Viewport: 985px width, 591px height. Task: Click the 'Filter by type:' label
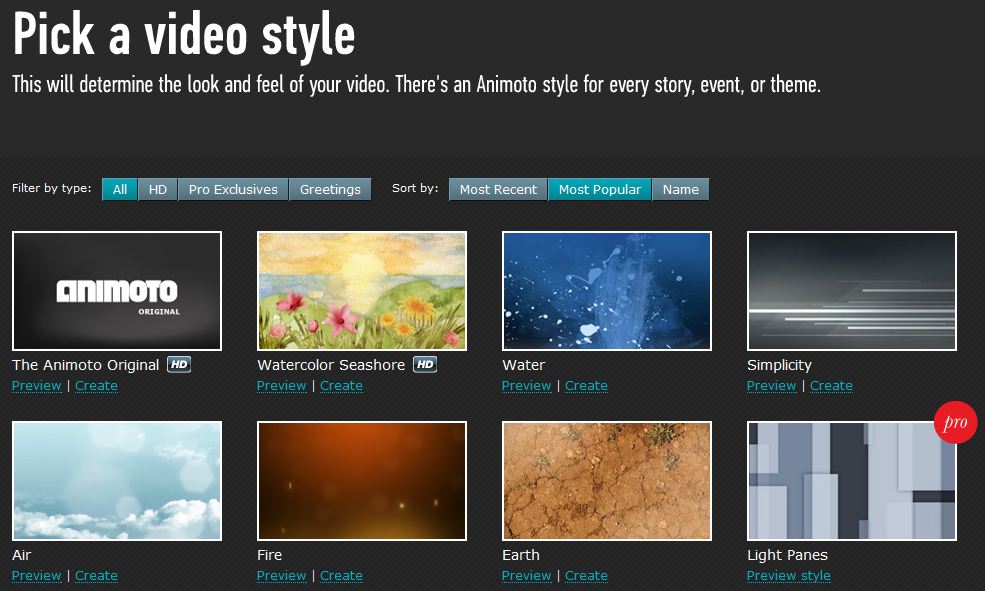click(x=52, y=188)
